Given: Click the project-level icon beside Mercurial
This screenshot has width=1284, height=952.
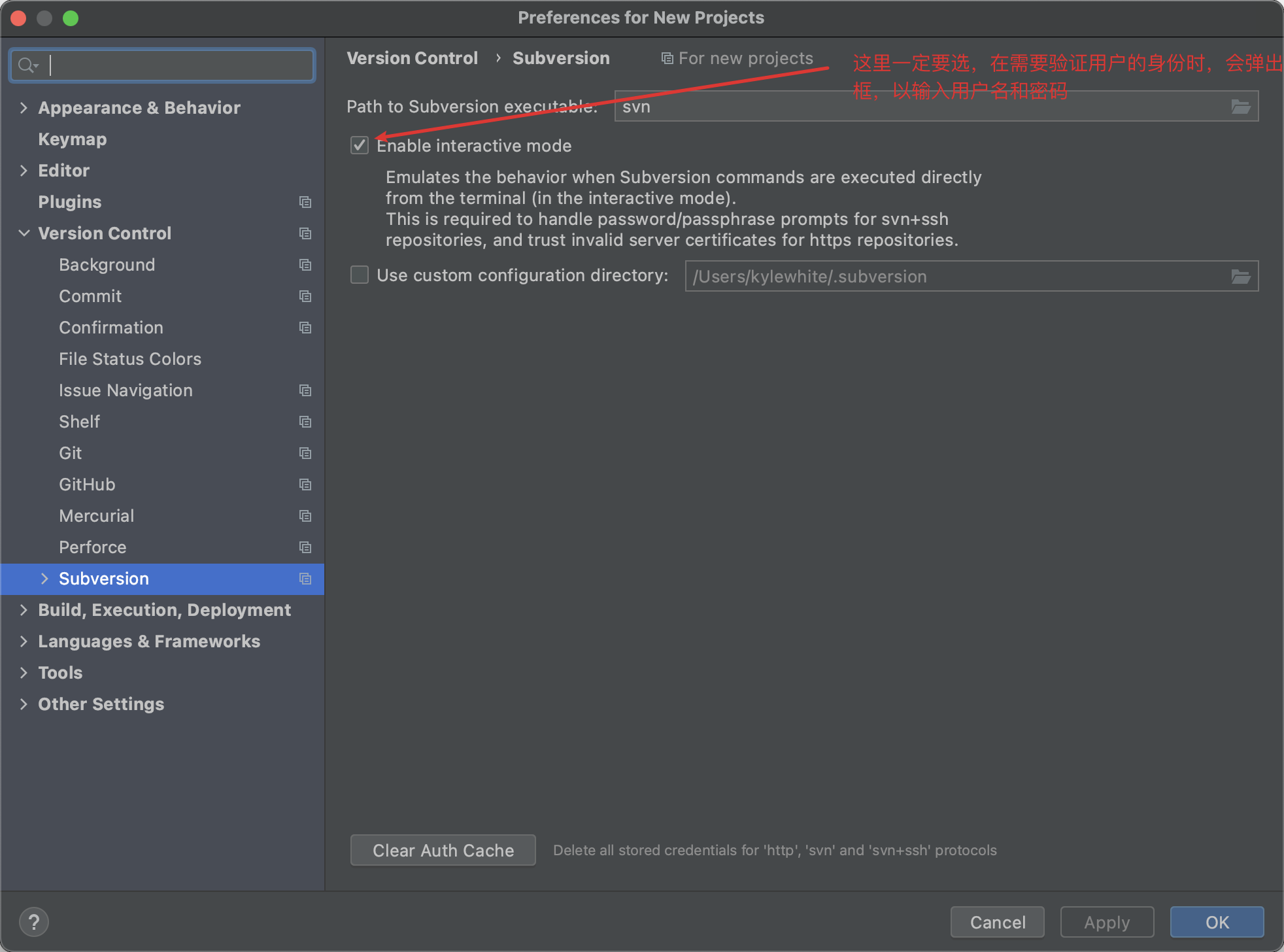Looking at the screenshot, I should pos(305,516).
